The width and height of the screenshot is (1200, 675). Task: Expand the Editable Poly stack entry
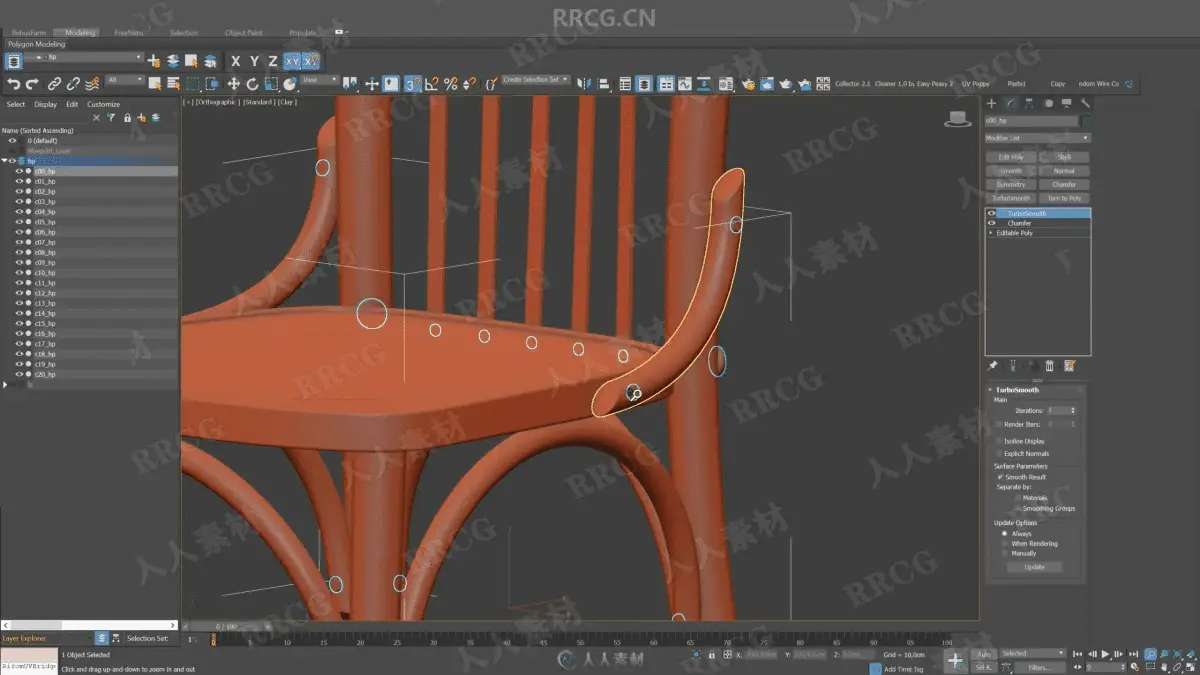click(x=991, y=233)
